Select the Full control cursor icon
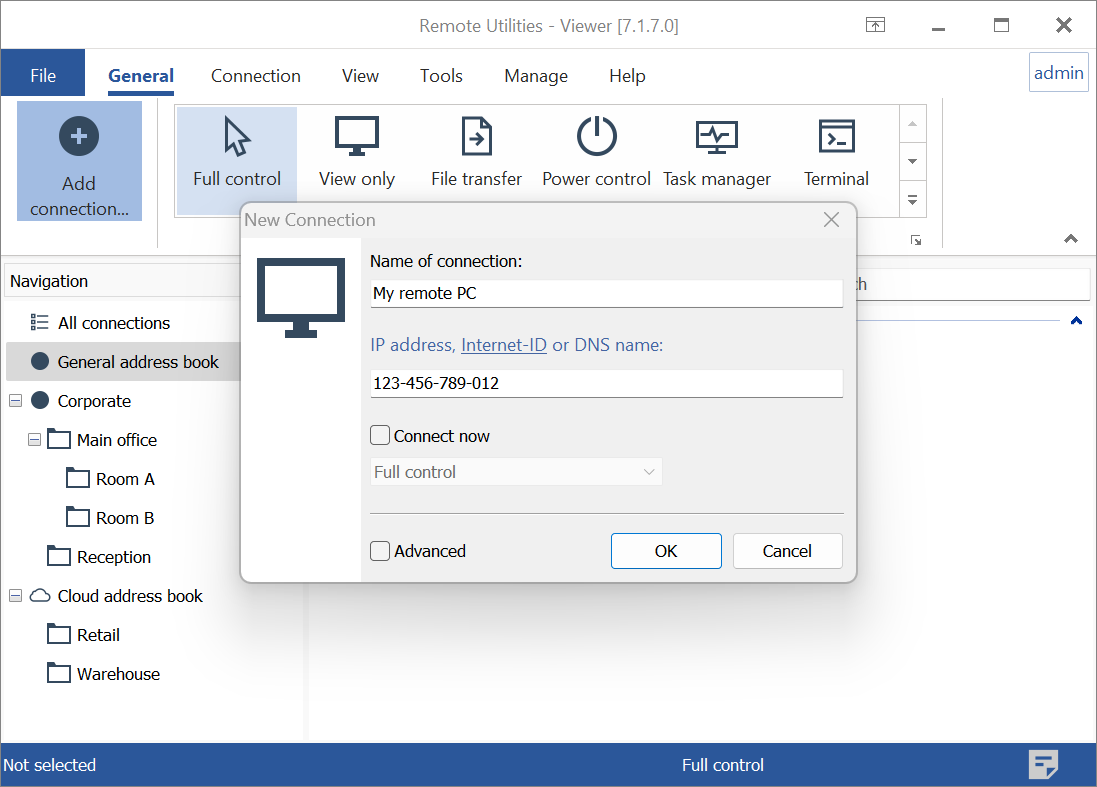1097x787 pixels. [237, 137]
